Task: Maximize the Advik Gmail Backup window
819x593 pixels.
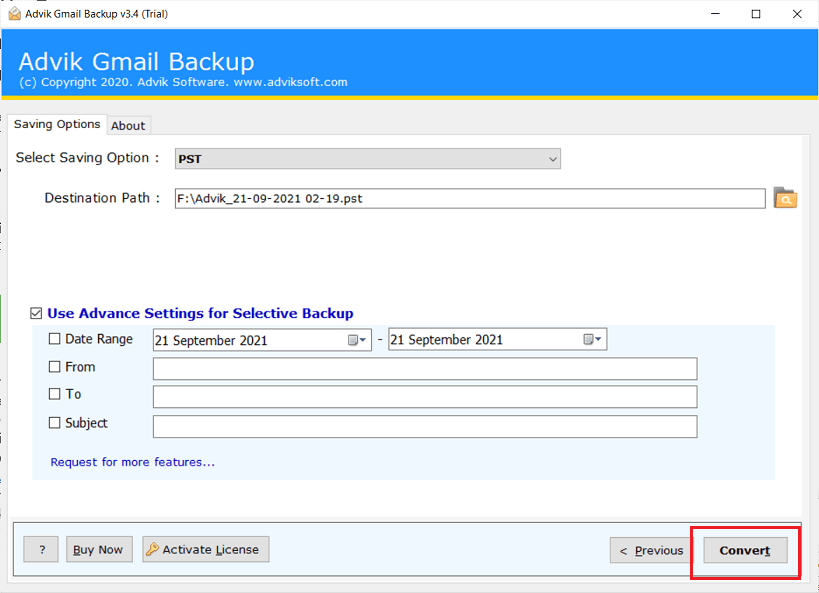Action: click(756, 14)
